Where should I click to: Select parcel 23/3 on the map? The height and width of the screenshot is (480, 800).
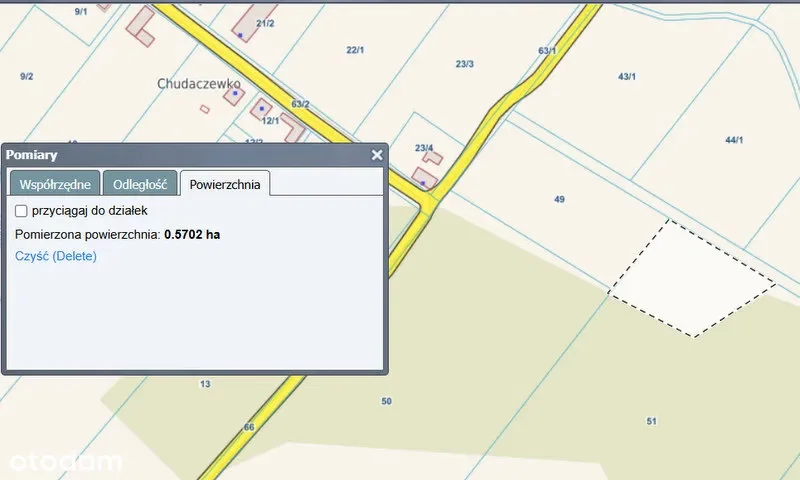pos(464,64)
